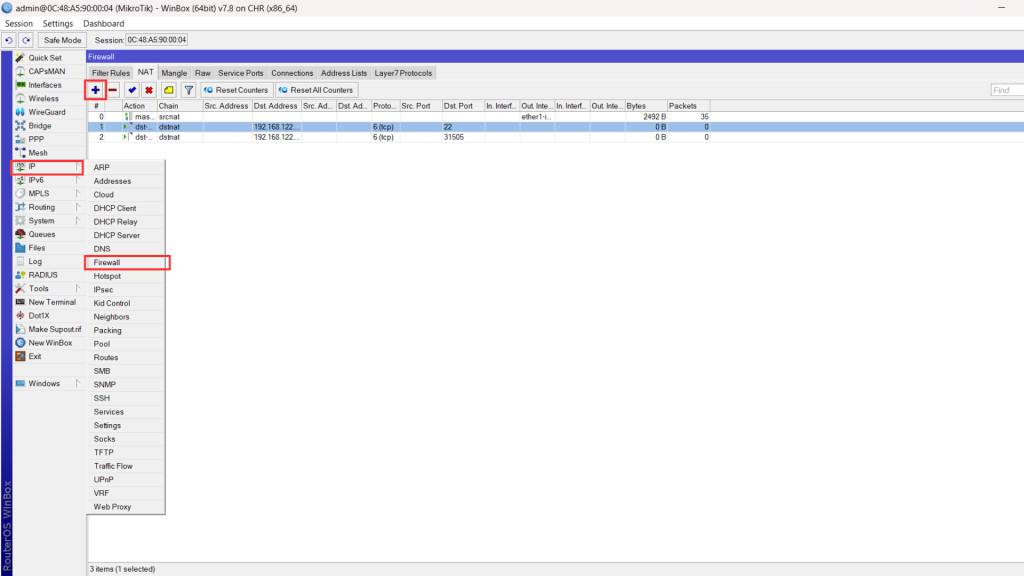Open New Terminal from the sidebar
This screenshot has height=576, width=1024.
pos(52,302)
